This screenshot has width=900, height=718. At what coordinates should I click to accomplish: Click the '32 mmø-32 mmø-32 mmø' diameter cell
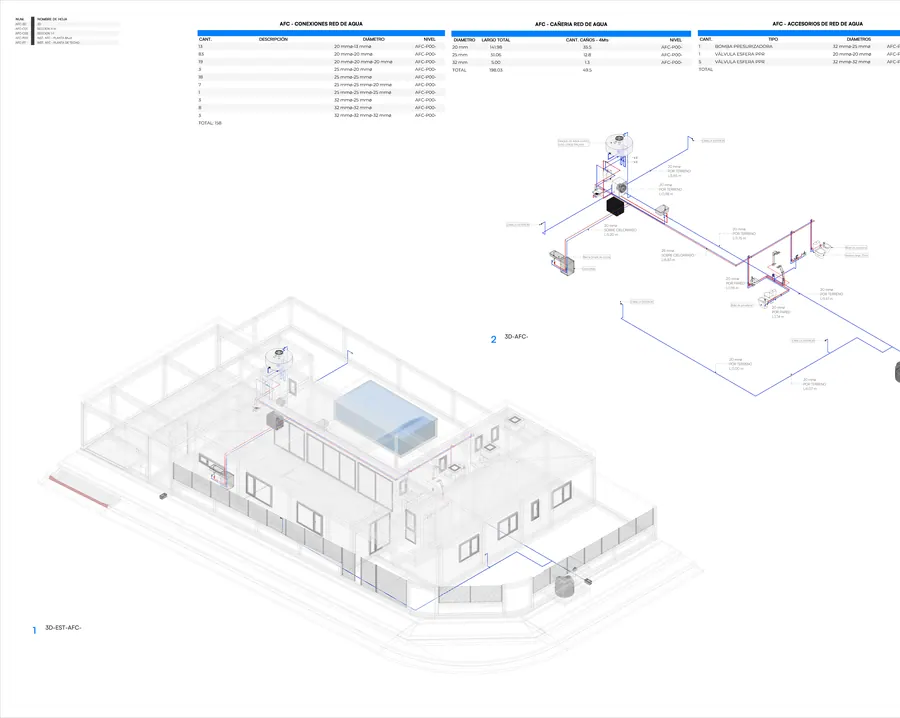coord(363,115)
